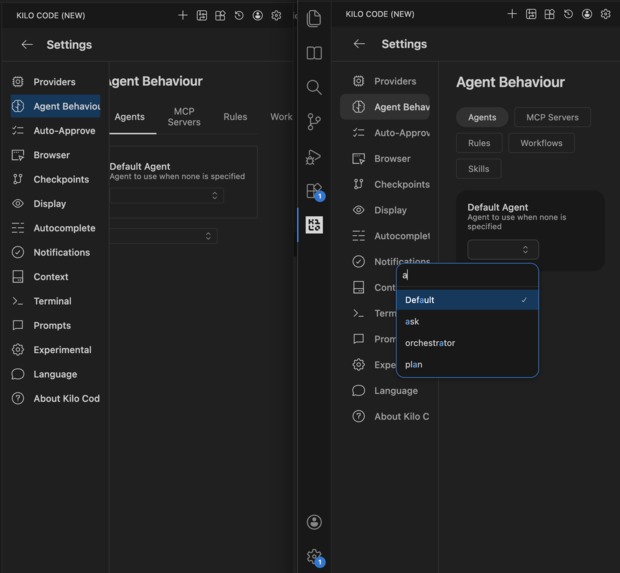
Task: Open Language in right settings sidebar
Action: (385, 391)
